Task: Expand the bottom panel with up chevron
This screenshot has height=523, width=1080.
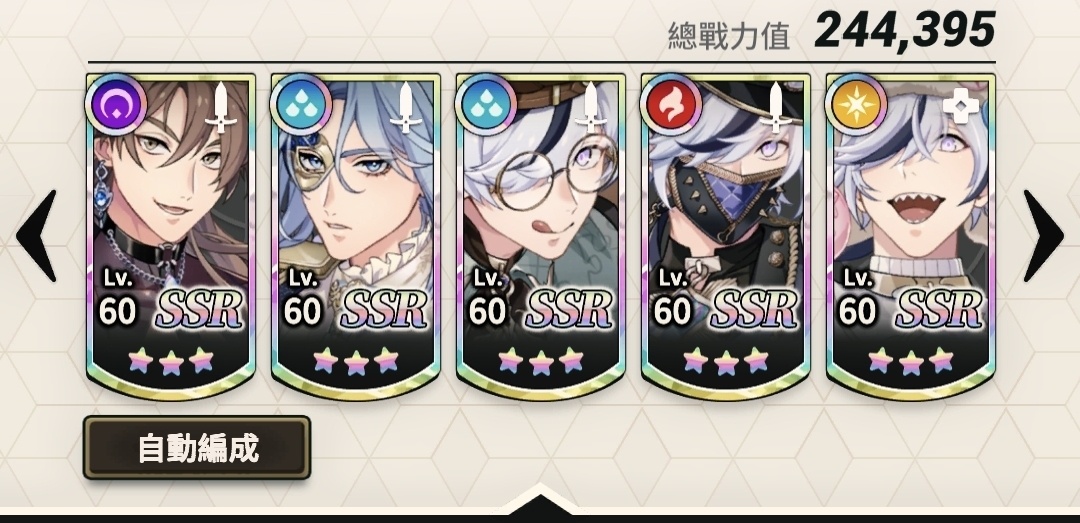Action: [x=540, y=498]
